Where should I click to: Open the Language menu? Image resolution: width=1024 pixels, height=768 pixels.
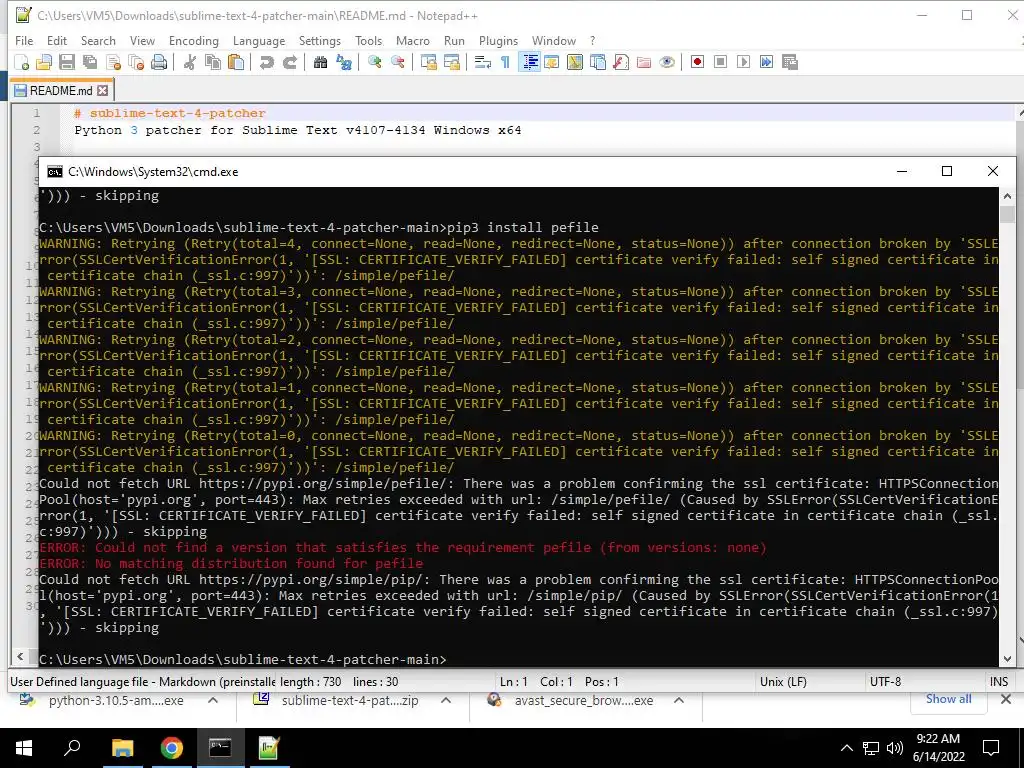tap(259, 40)
